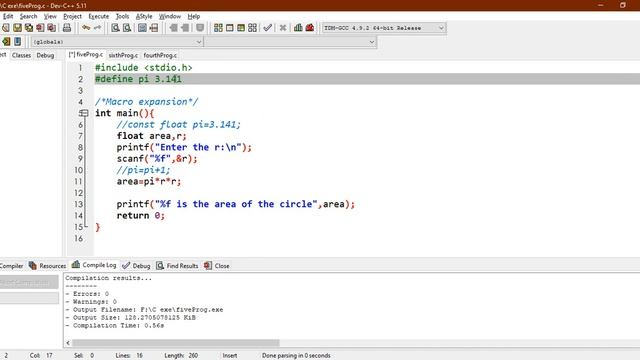
Task: Click the Close All files toolbar icon
Action: (51, 28)
